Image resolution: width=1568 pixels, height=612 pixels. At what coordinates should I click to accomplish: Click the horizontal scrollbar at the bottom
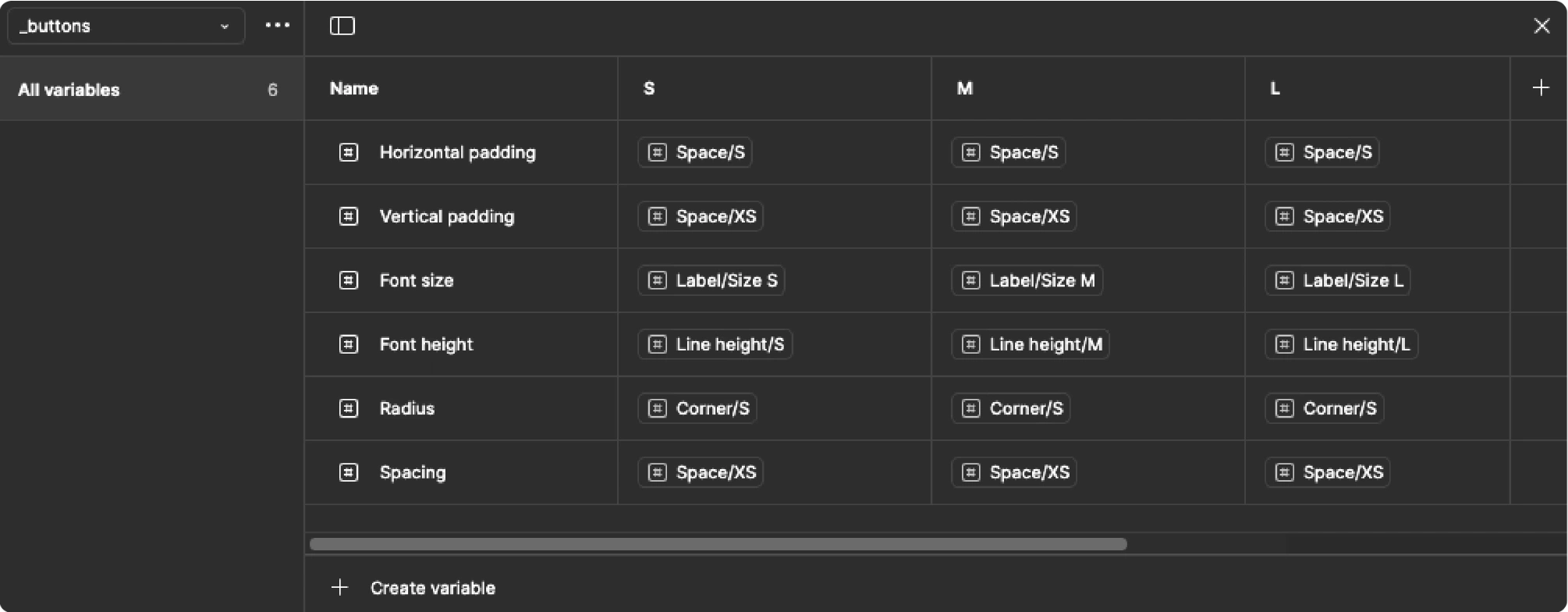[x=718, y=544]
